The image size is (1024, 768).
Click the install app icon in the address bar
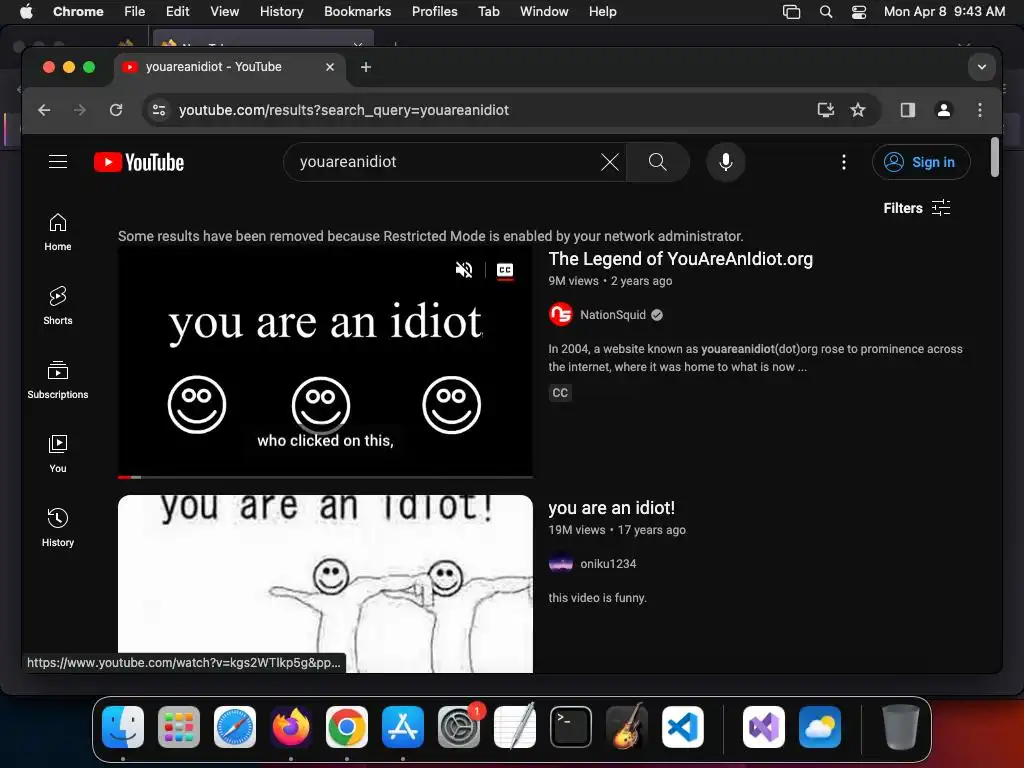click(x=826, y=110)
